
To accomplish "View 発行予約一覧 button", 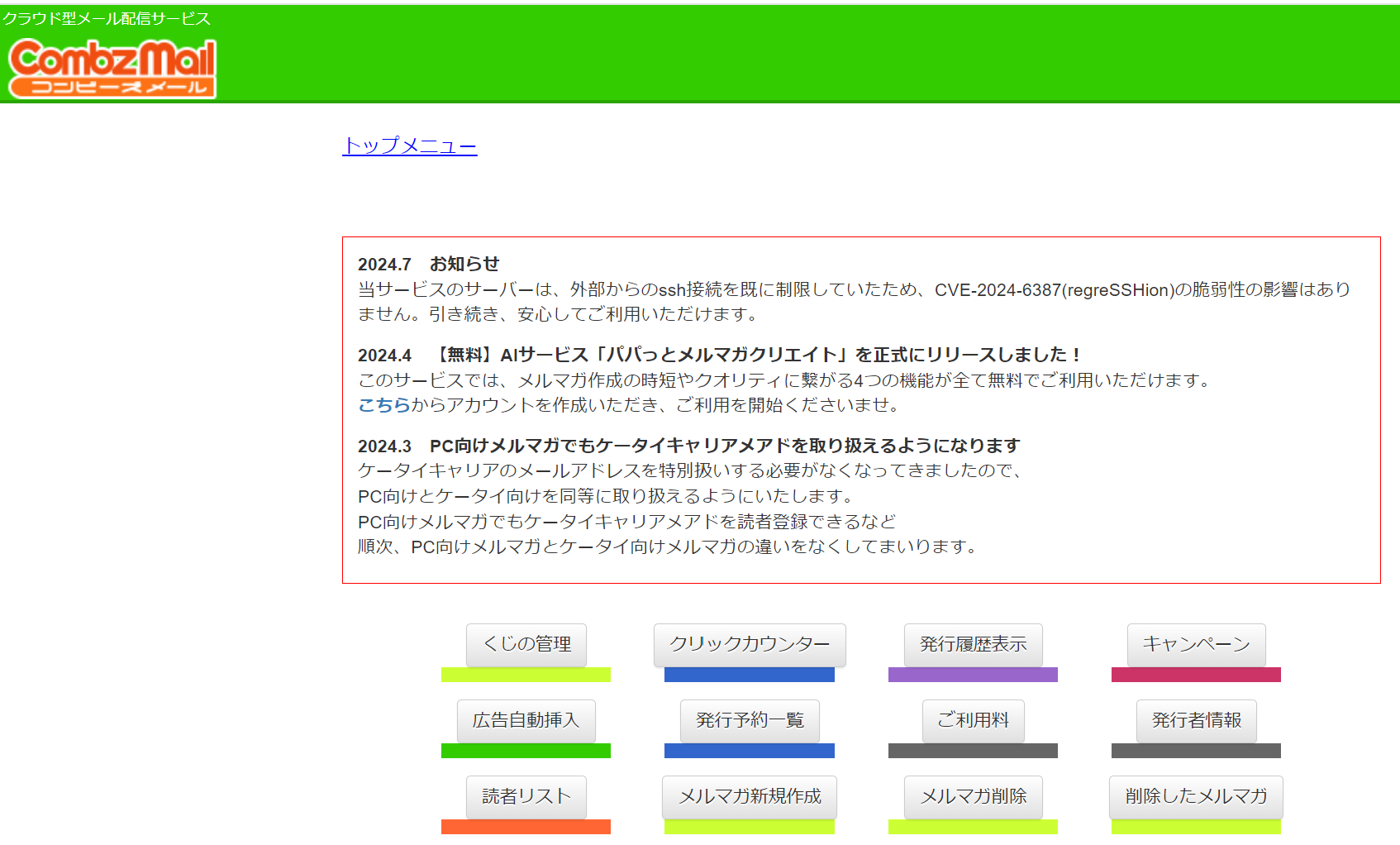I will coord(750,720).
